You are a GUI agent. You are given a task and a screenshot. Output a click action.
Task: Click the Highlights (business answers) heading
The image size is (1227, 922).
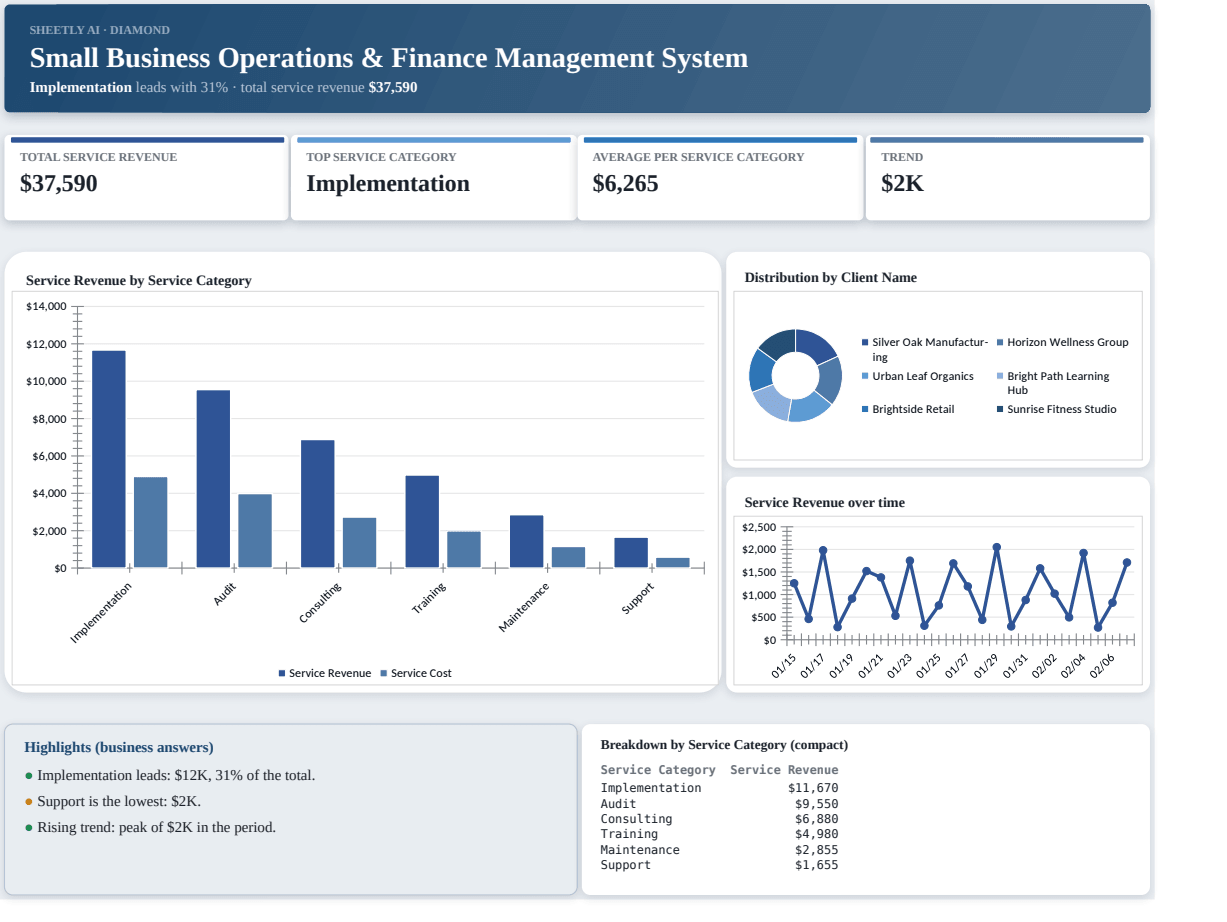(x=119, y=748)
